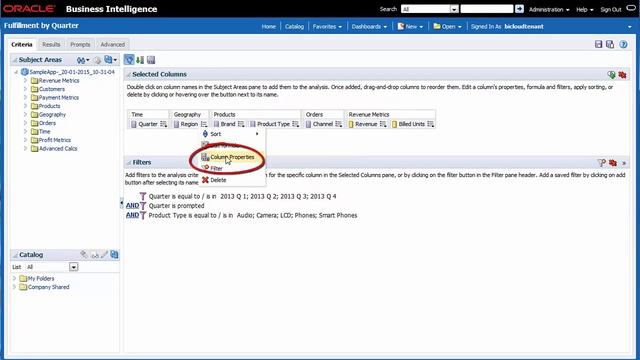Collapse the Selected Columns section

pyautogui.click(x=129, y=75)
